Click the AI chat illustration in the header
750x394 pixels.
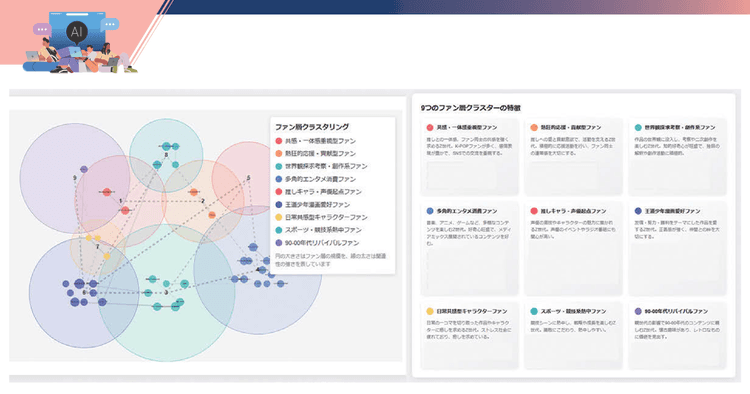pyautogui.click(x=80, y=43)
